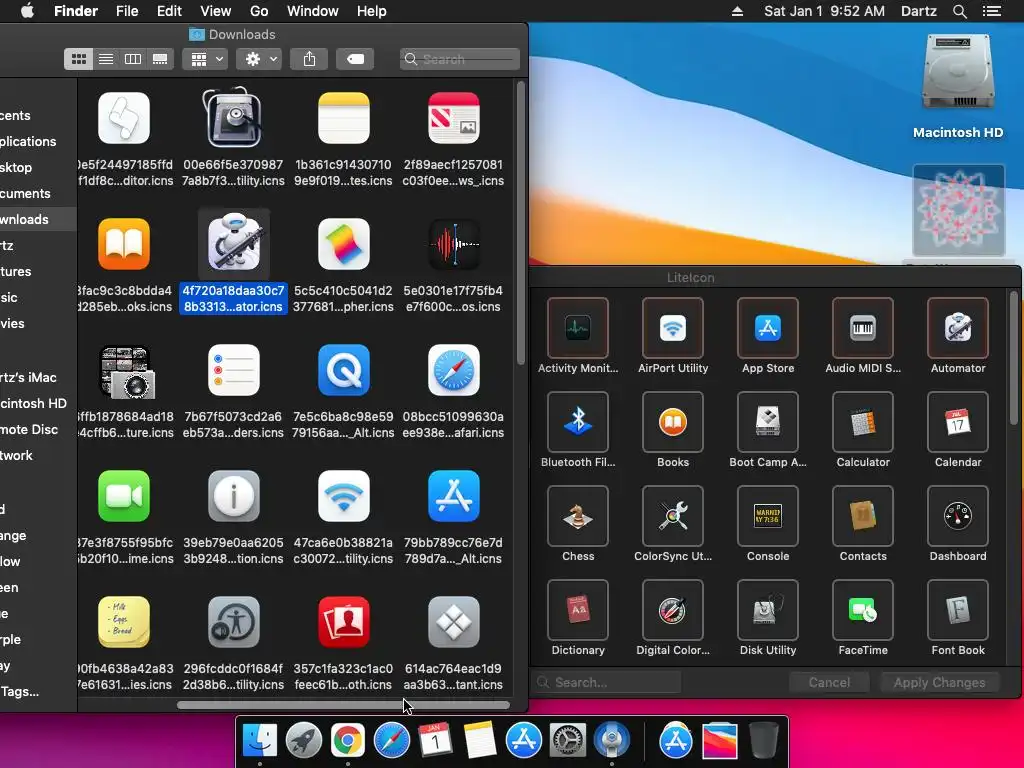
Task: Select Books icon in LiteIcon
Action: [673, 422]
